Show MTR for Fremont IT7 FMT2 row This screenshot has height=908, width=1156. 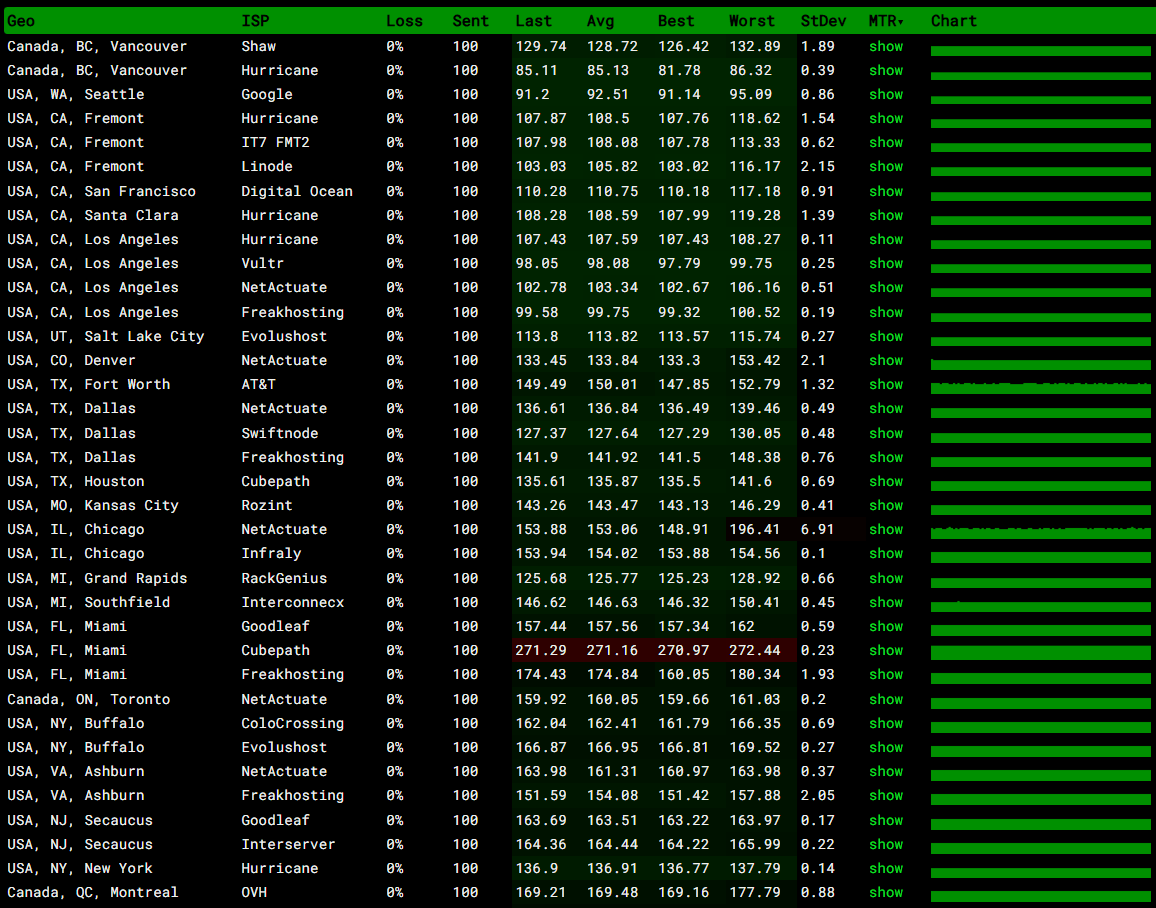click(x=885, y=143)
